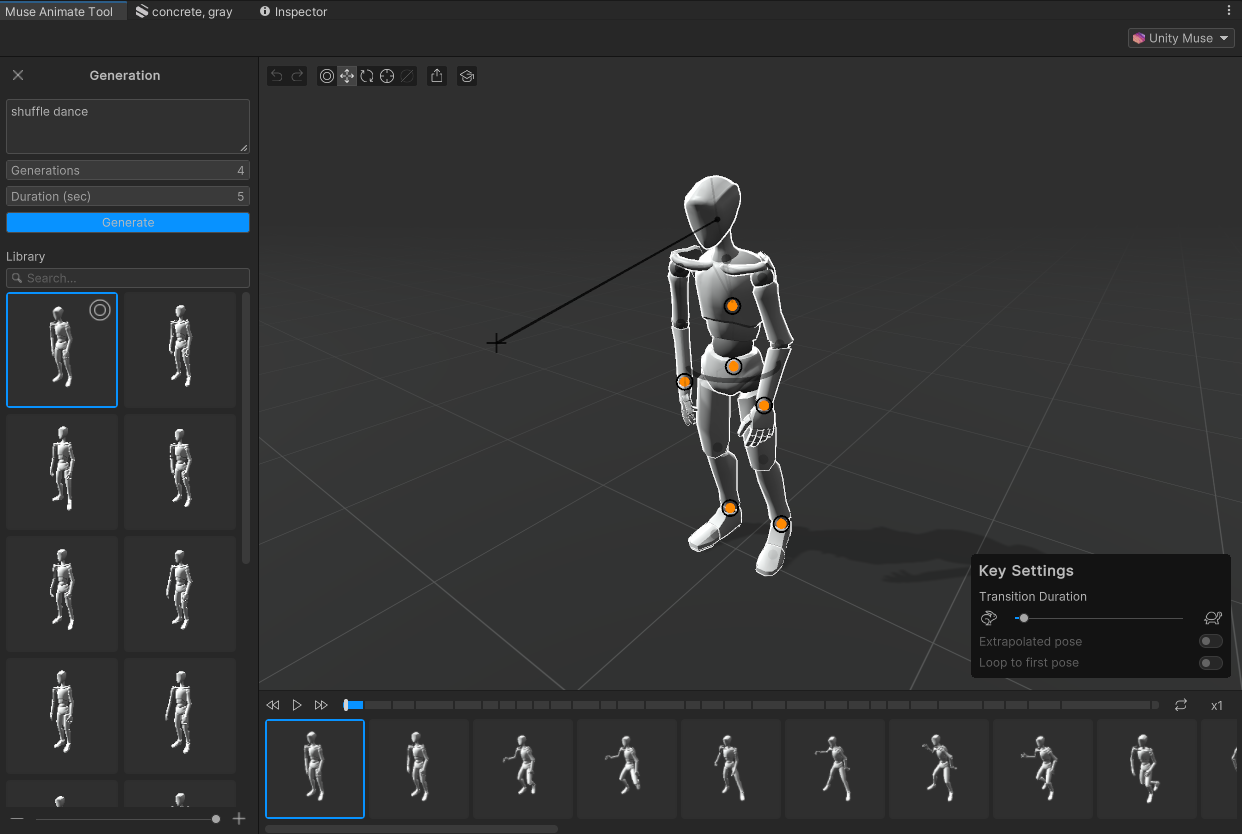Click the Duration (sec) field

coord(128,196)
